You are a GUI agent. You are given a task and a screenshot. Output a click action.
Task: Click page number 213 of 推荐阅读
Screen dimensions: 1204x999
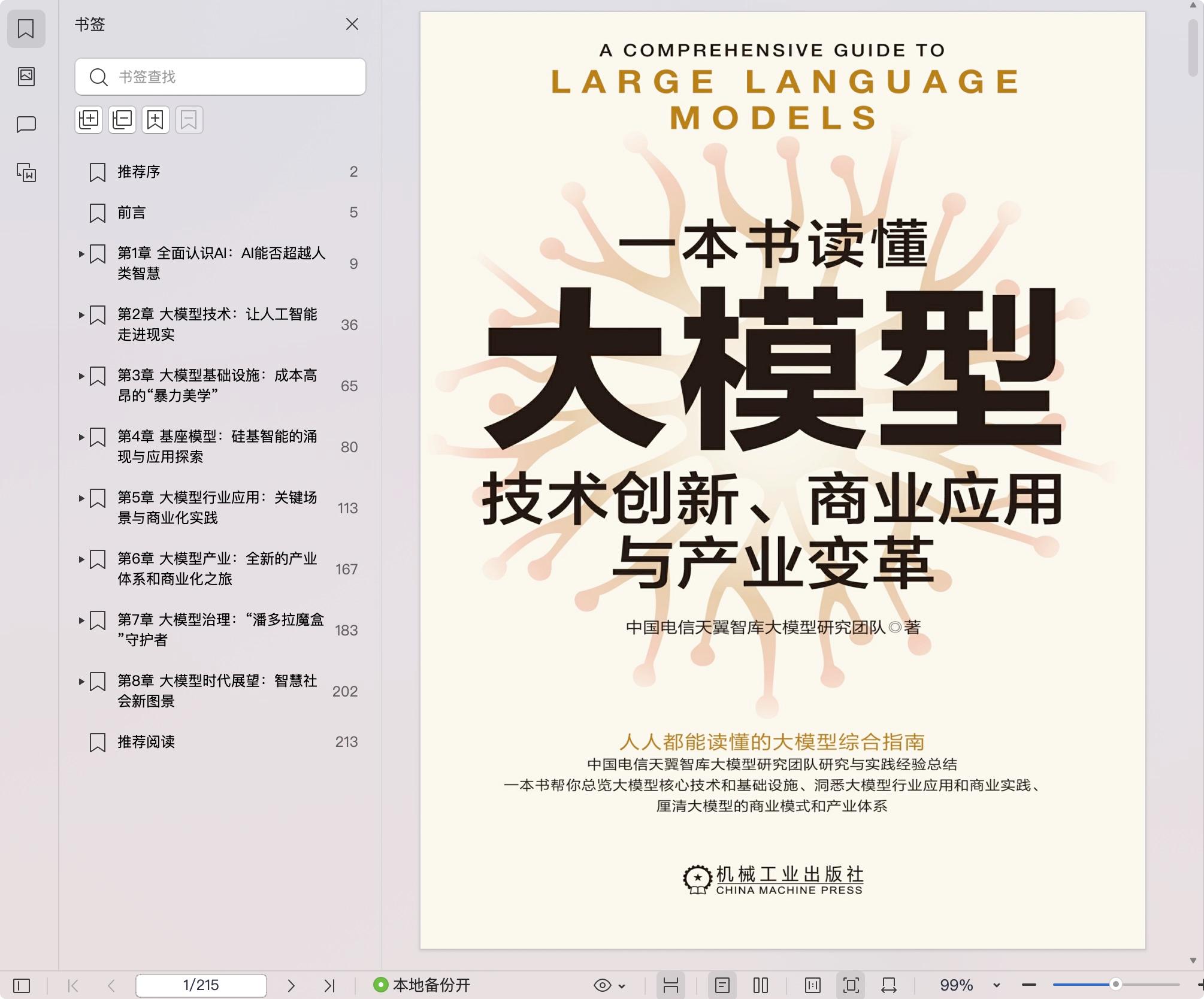pos(346,742)
